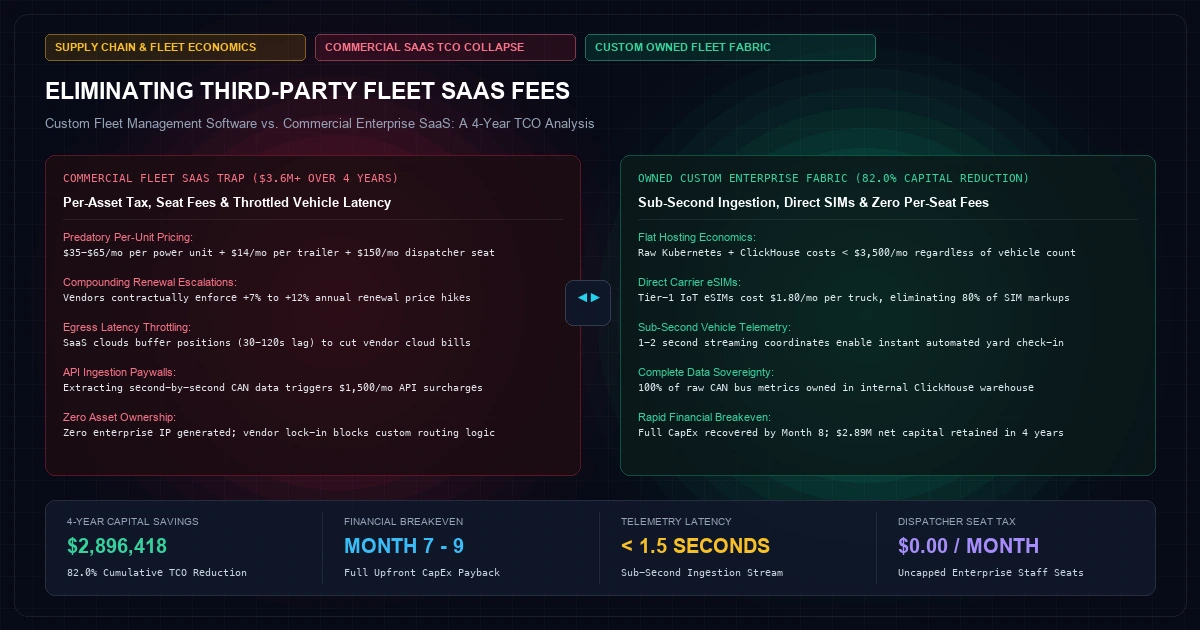Click the 82.0% Cumulative TCO Reduction caption
This screenshot has width=1200, height=630.
157,573
